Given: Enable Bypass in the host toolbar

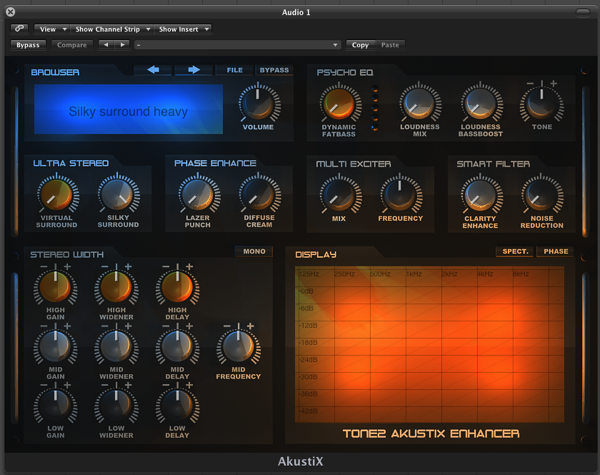Looking at the screenshot, I should tap(28, 45).
